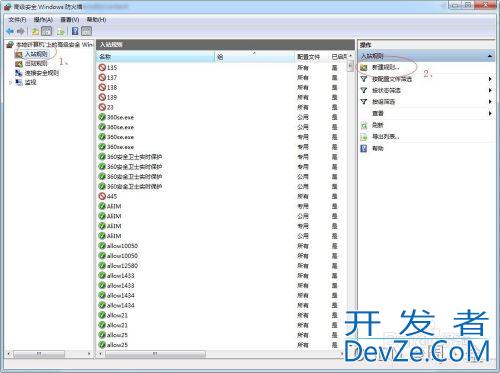Open the 查看(V) menu
The width and height of the screenshot is (500, 373).
click(x=70, y=20)
